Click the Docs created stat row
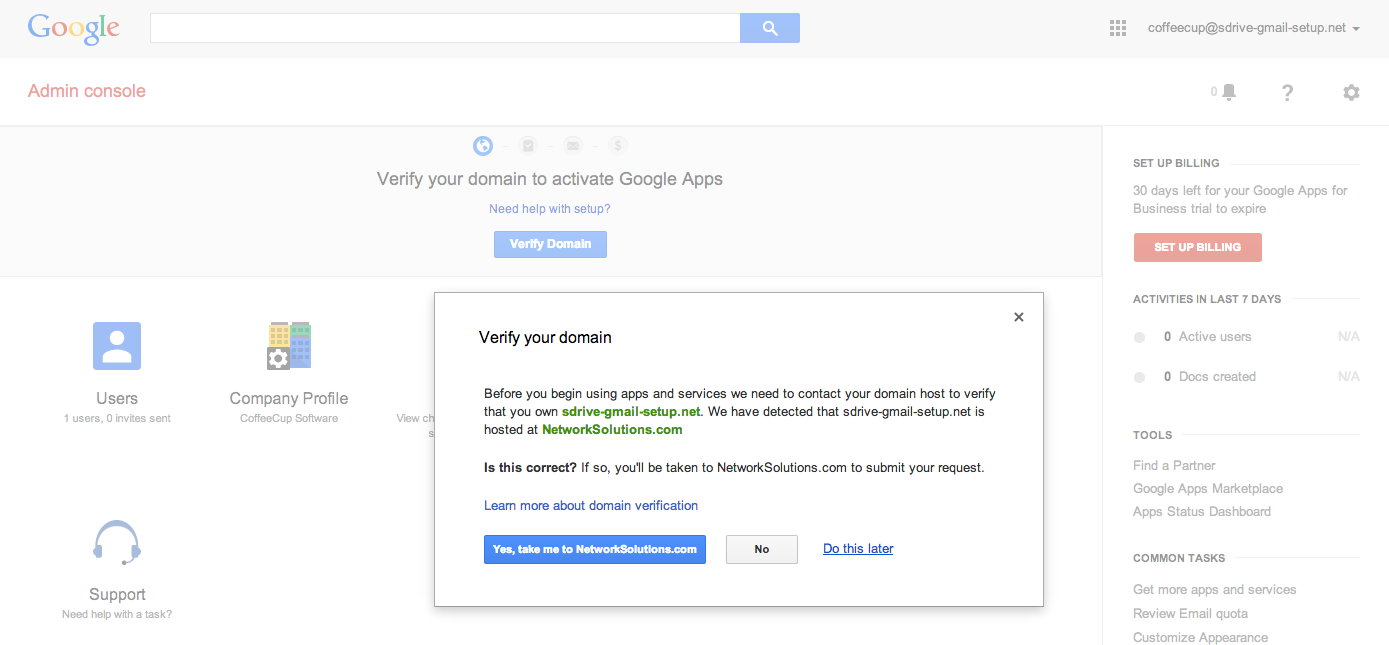This screenshot has width=1389, height=645. click(x=1246, y=377)
